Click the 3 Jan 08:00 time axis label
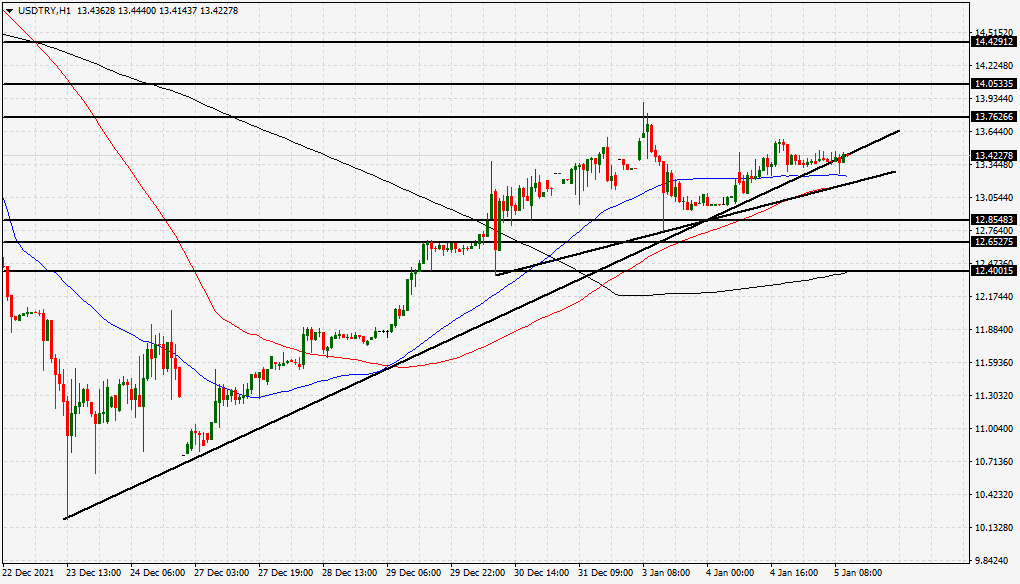 (667, 573)
